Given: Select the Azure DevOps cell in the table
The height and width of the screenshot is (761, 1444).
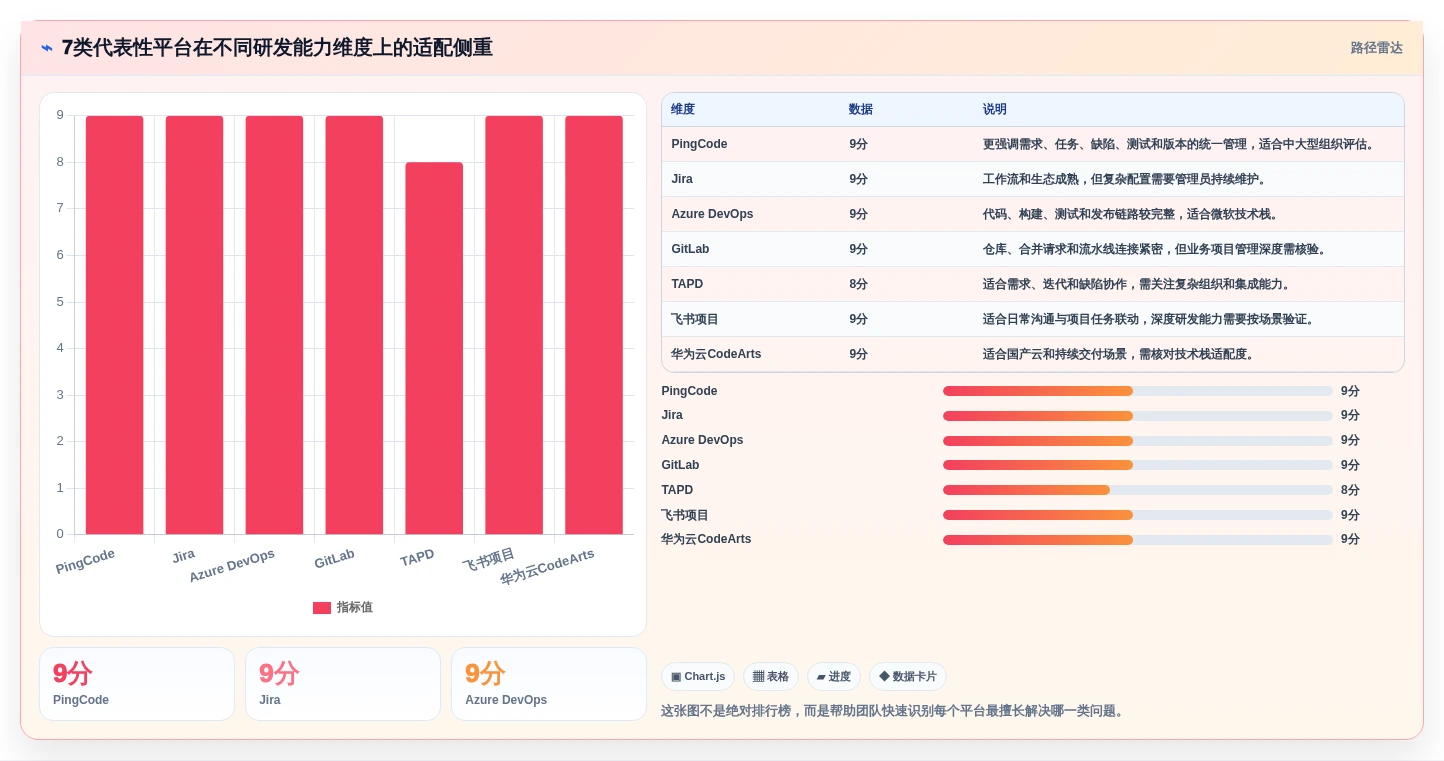Looking at the screenshot, I should click(712, 214).
